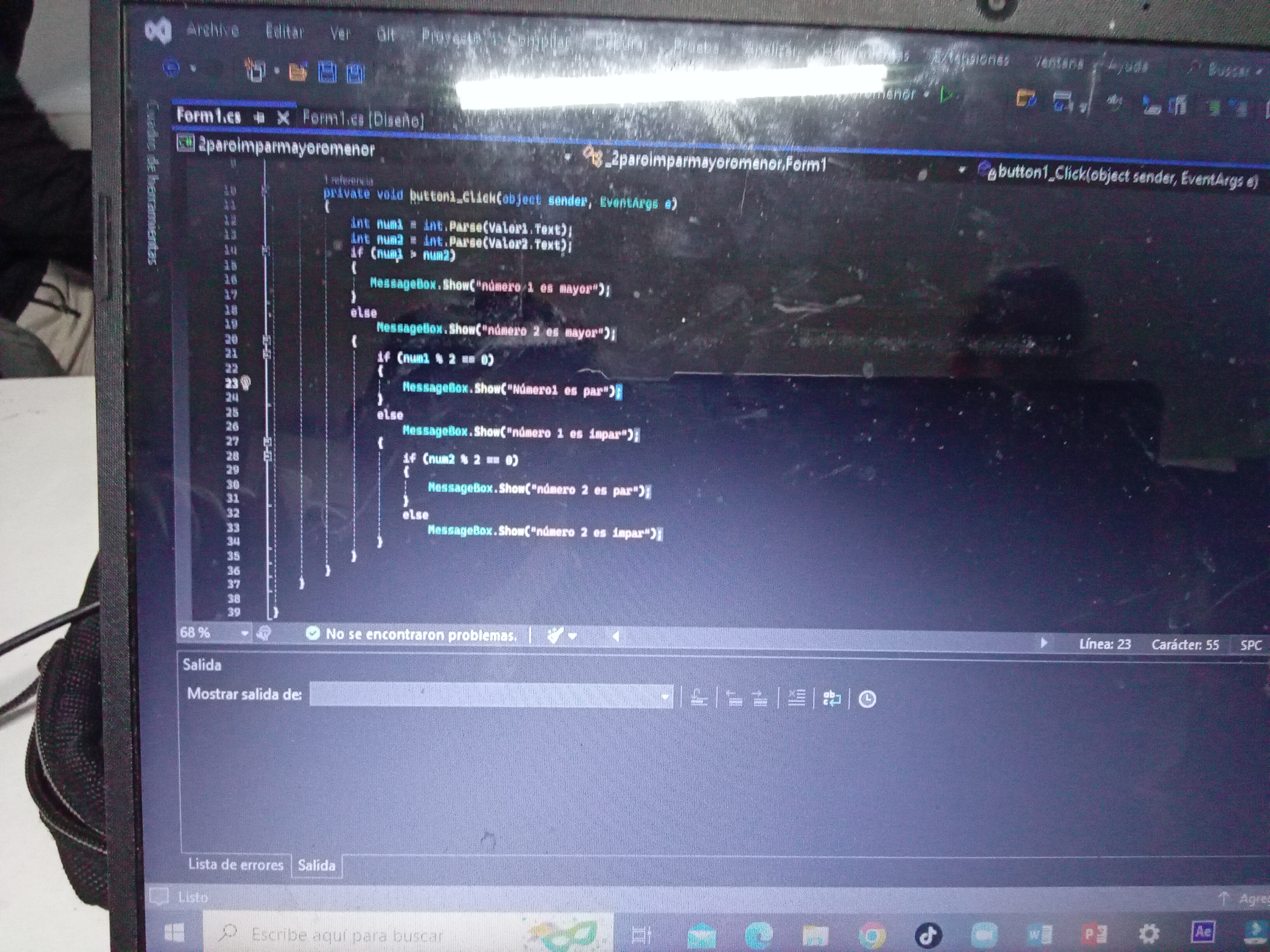Open the 68 % zoom dropdown
The width and height of the screenshot is (1270, 952).
pyautogui.click(x=245, y=633)
